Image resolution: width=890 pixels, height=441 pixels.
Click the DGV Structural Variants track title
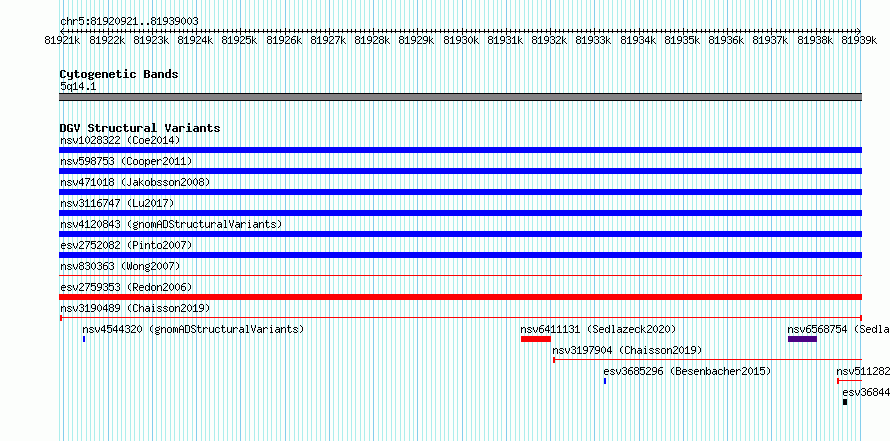pyautogui.click(x=140, y=128)
